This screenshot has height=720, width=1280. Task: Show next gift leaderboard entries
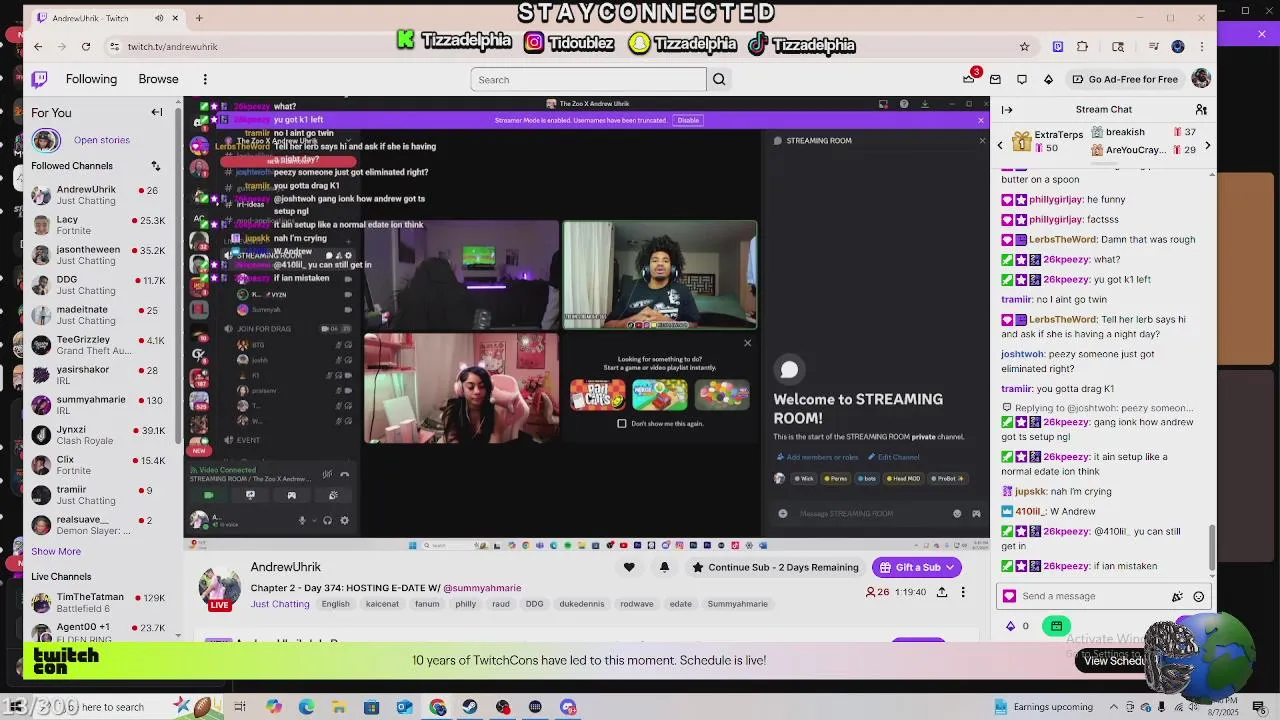1207,146
